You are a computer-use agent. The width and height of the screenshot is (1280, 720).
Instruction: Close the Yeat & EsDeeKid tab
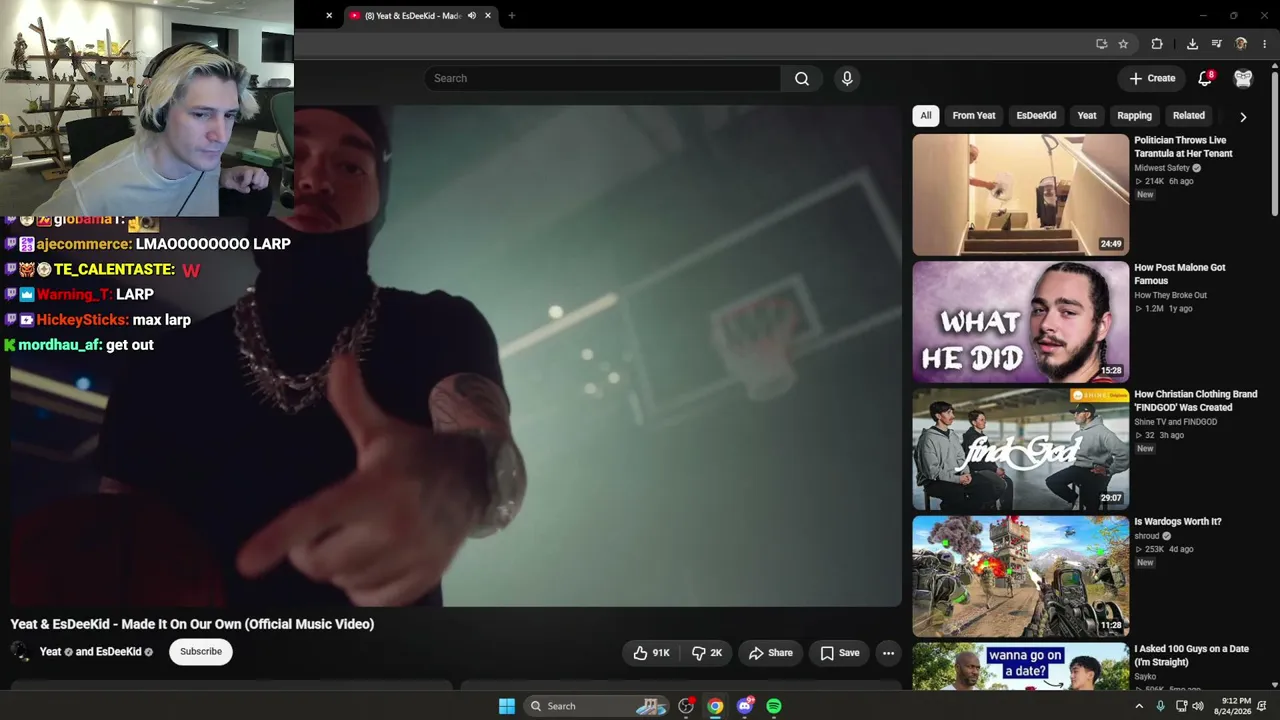coord(488,16)
